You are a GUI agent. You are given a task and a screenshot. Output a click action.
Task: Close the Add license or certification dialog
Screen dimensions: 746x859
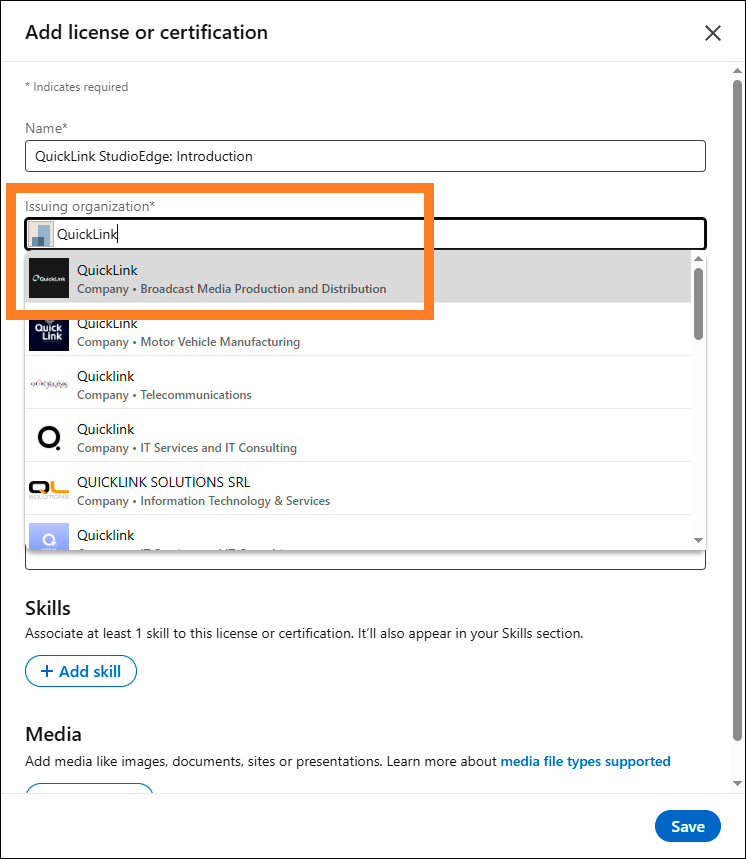(713, 33)
